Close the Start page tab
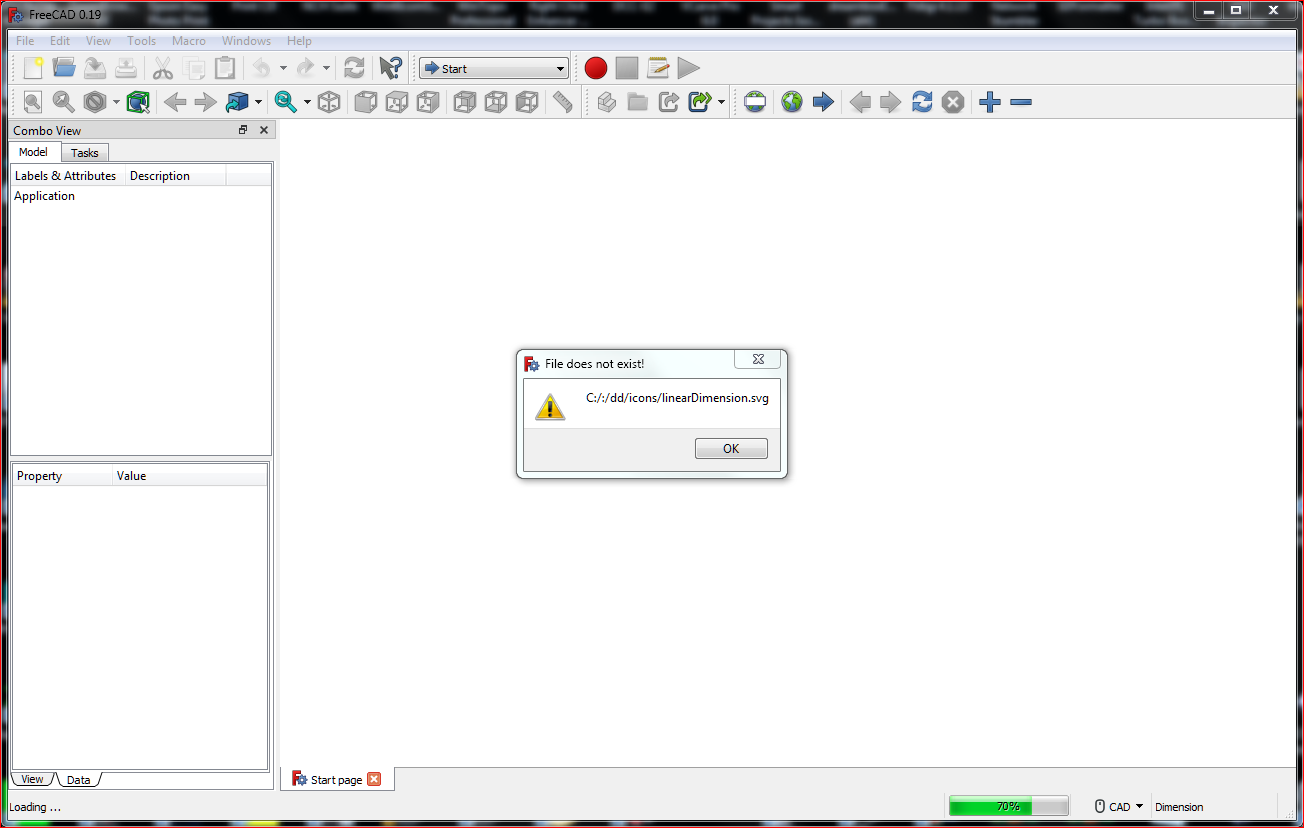1304x828 pixels. click(374, 779)
